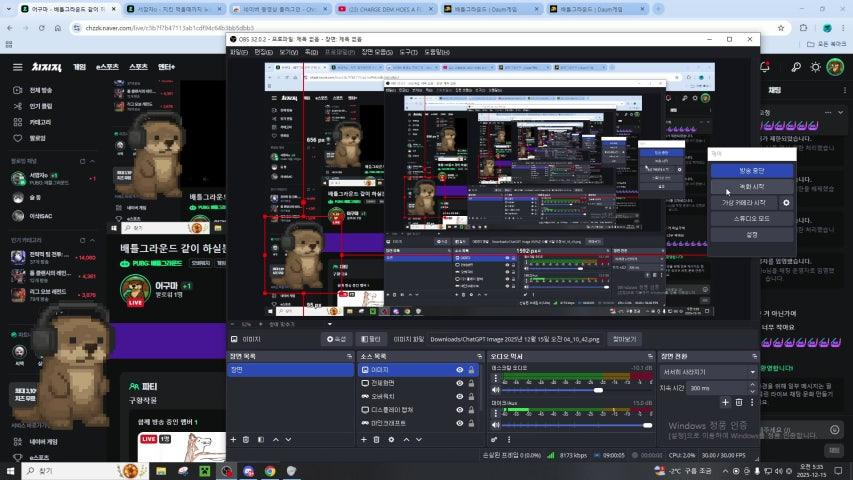Add a new source in OBS sources list
Image resolution: width=853 pixels, height=480 pixels.
point(363,439)
